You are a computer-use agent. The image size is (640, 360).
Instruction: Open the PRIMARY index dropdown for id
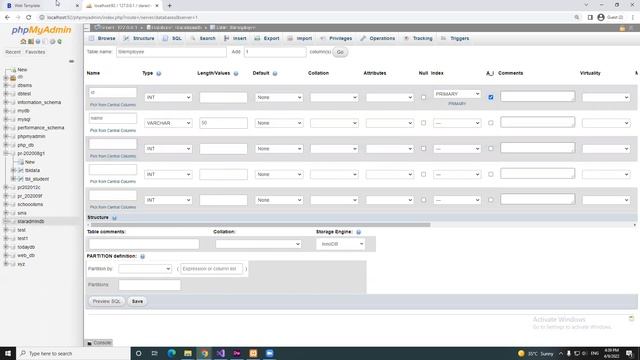(457, 94)
